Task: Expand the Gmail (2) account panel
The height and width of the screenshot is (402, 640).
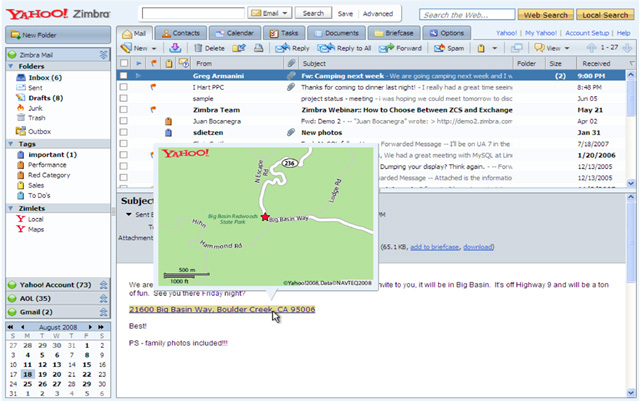Action: (104, 312)
